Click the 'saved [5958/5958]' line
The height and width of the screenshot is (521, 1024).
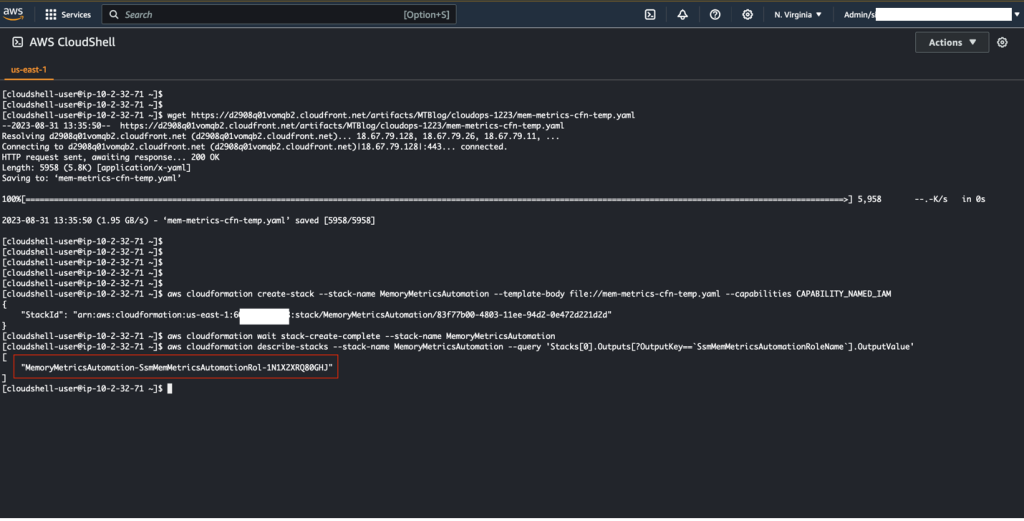point(189,221)
